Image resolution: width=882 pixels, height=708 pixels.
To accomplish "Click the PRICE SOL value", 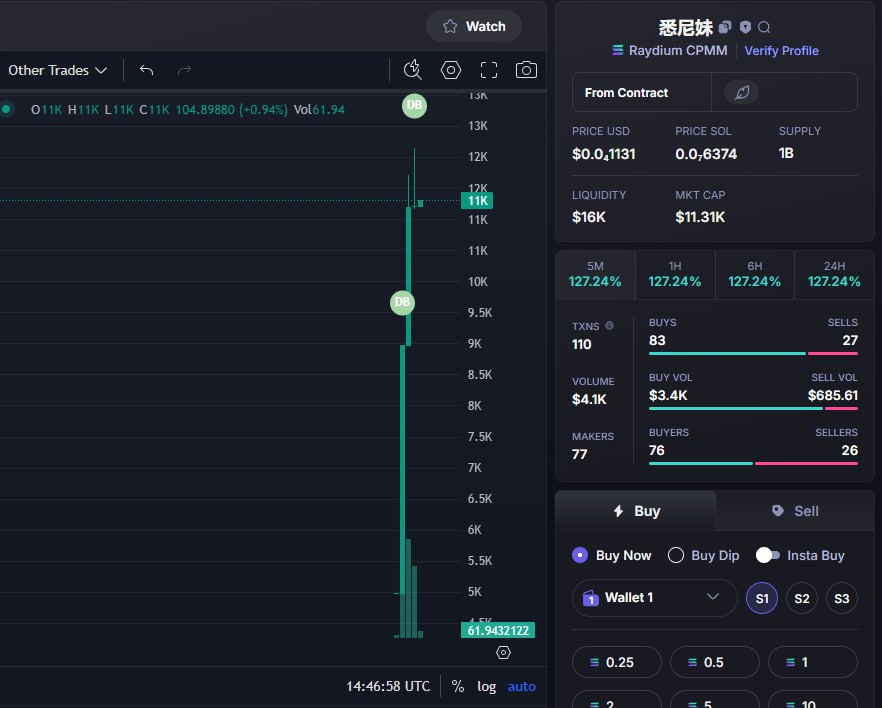I will point(706,154).
